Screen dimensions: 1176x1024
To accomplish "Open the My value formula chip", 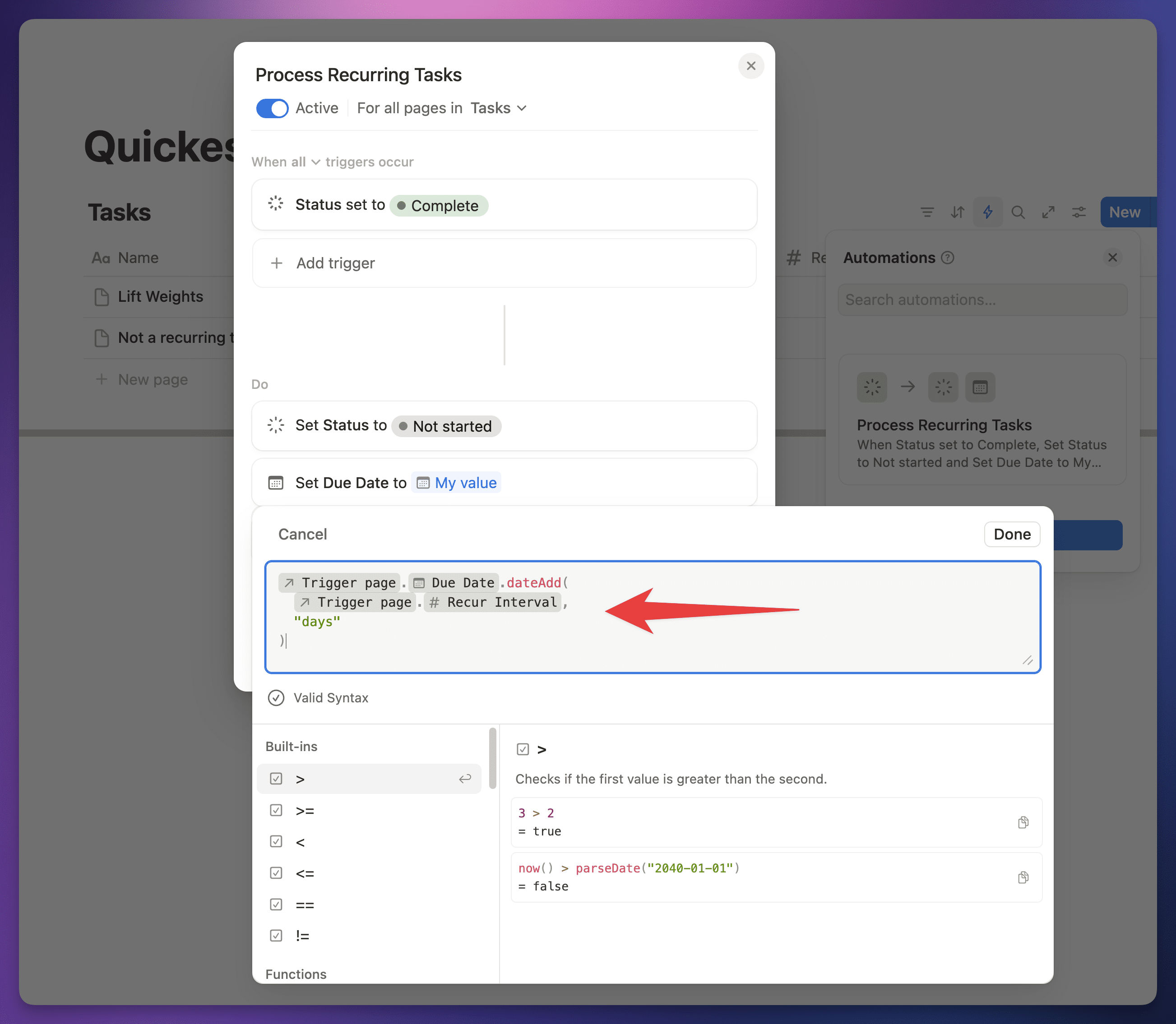I will coord(456,483).
